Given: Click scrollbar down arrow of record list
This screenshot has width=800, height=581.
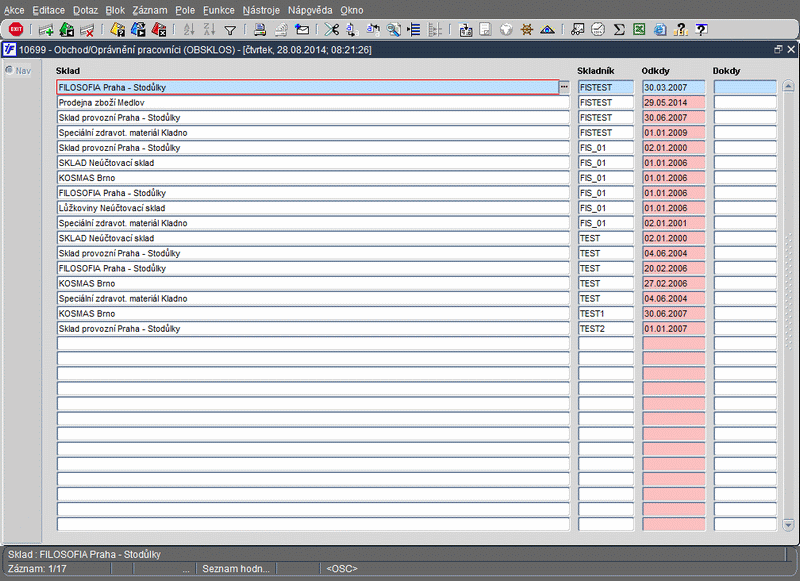Looking at the screenshot, I should (788, 524).
